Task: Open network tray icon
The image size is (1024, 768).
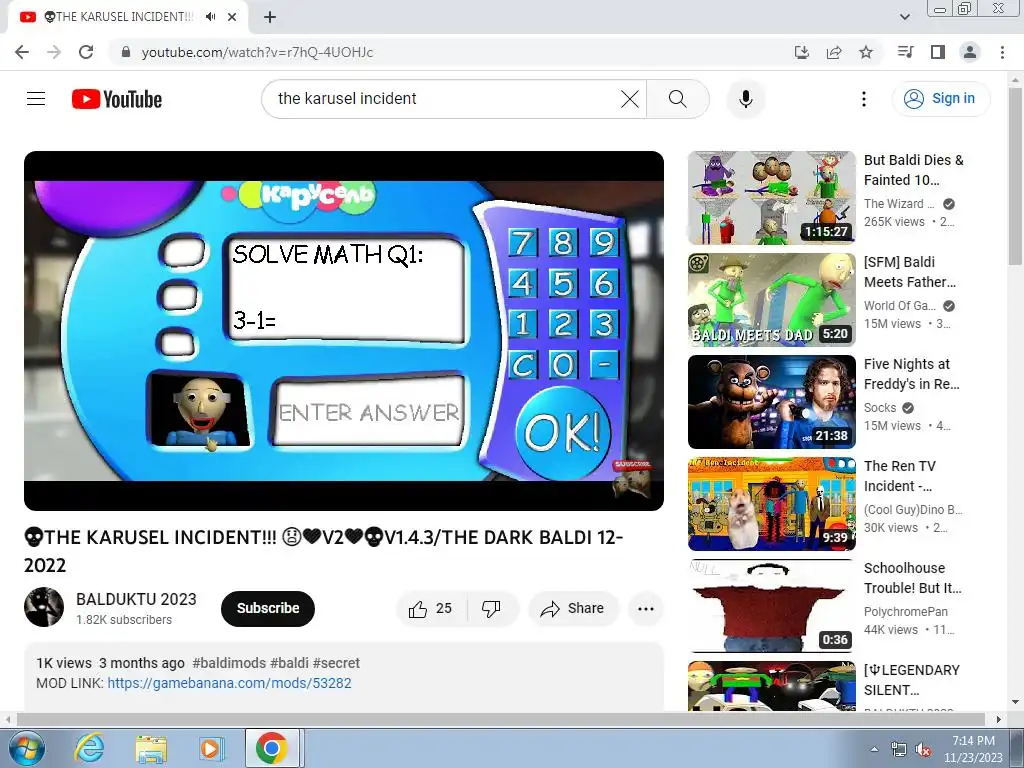Action: (899, 750)
